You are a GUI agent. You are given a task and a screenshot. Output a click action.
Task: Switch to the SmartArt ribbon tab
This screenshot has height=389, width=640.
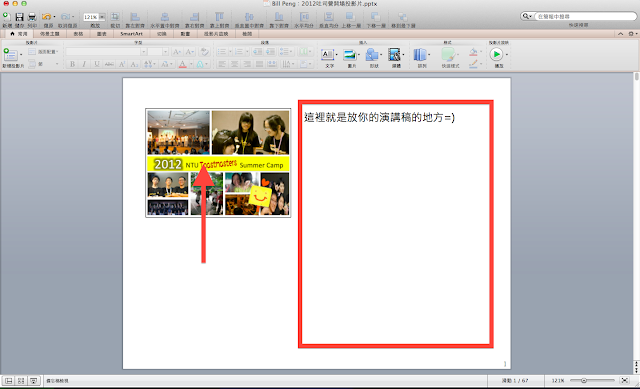pos(131,34)
